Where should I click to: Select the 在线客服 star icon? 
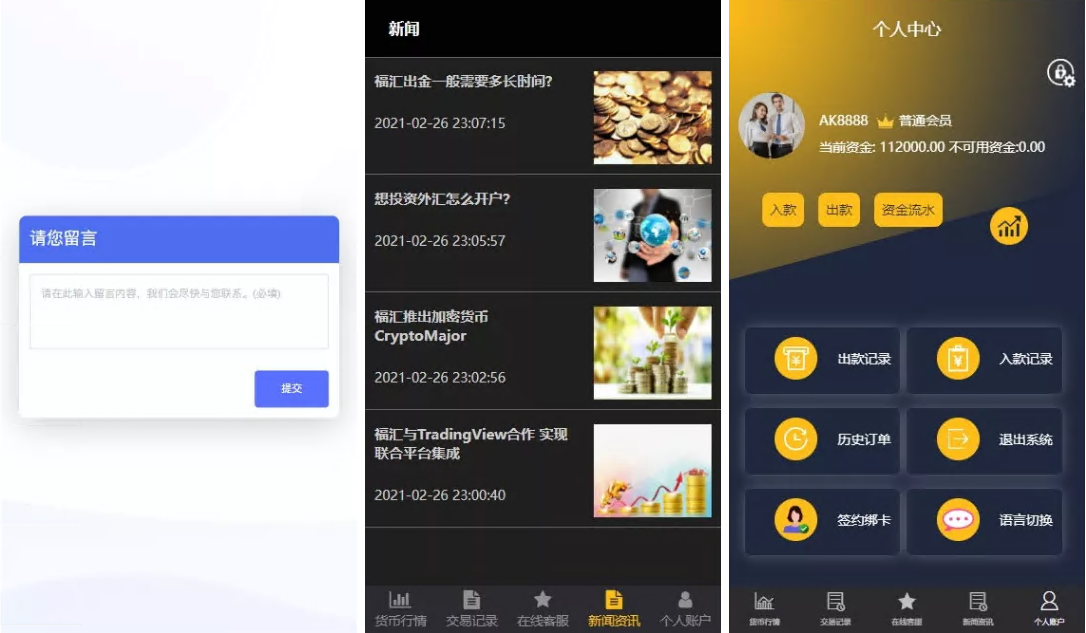541,599
